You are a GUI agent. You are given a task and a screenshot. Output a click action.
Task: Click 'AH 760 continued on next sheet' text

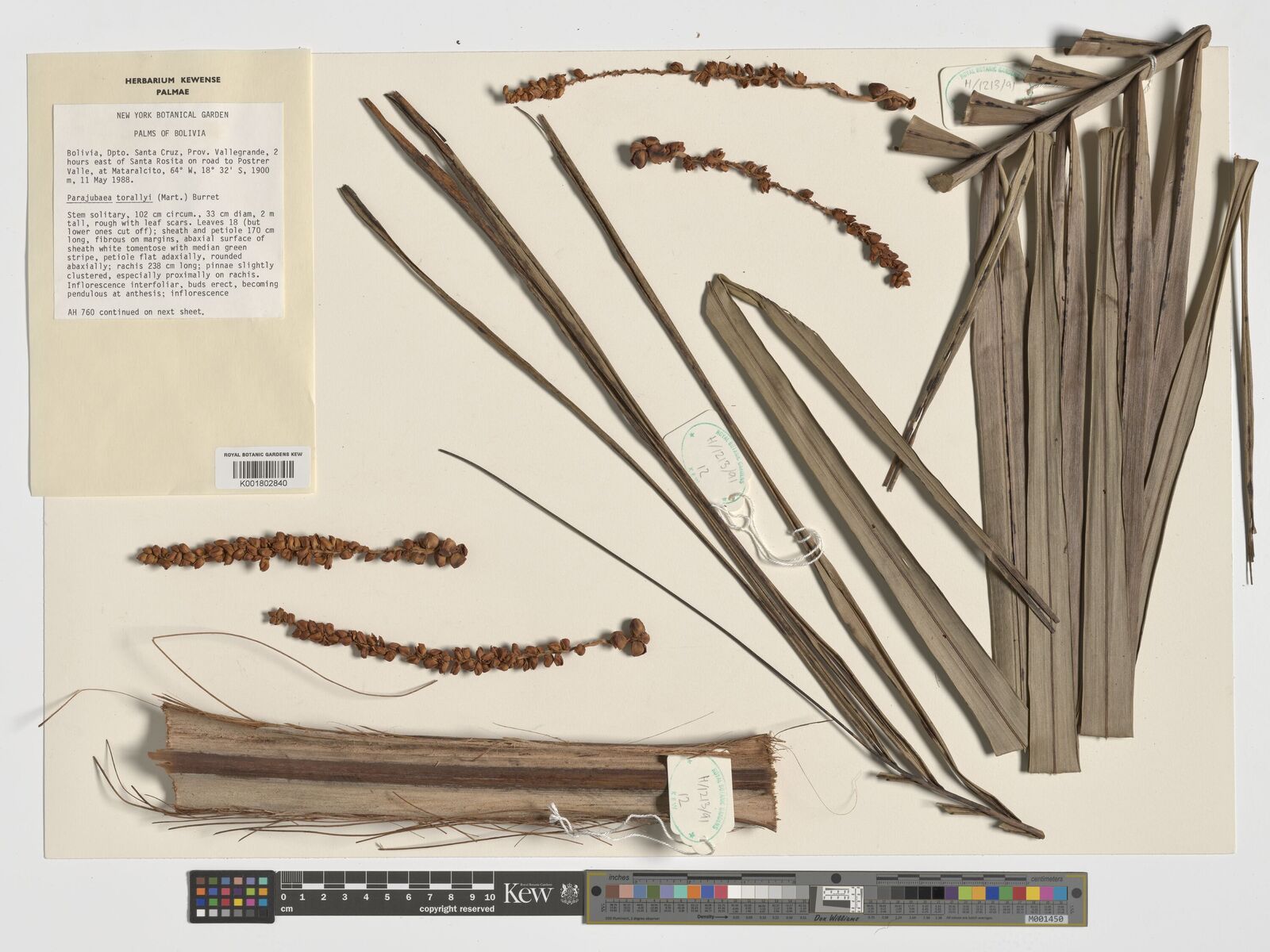point(136,312)
